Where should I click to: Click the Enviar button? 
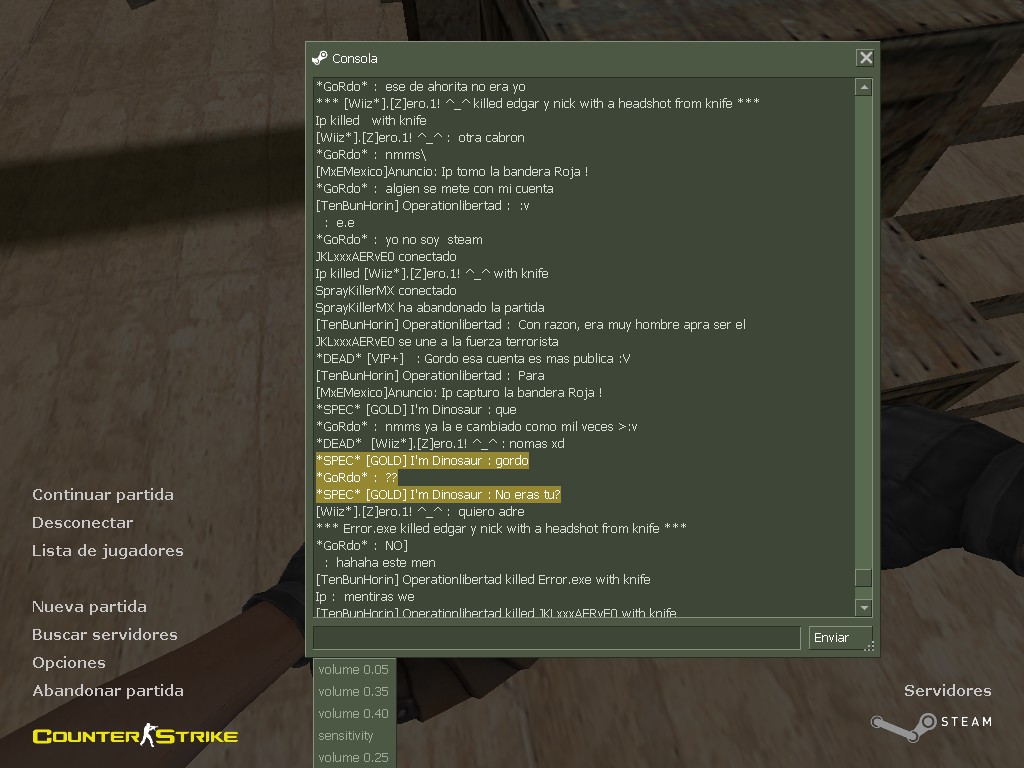[840, 638]
